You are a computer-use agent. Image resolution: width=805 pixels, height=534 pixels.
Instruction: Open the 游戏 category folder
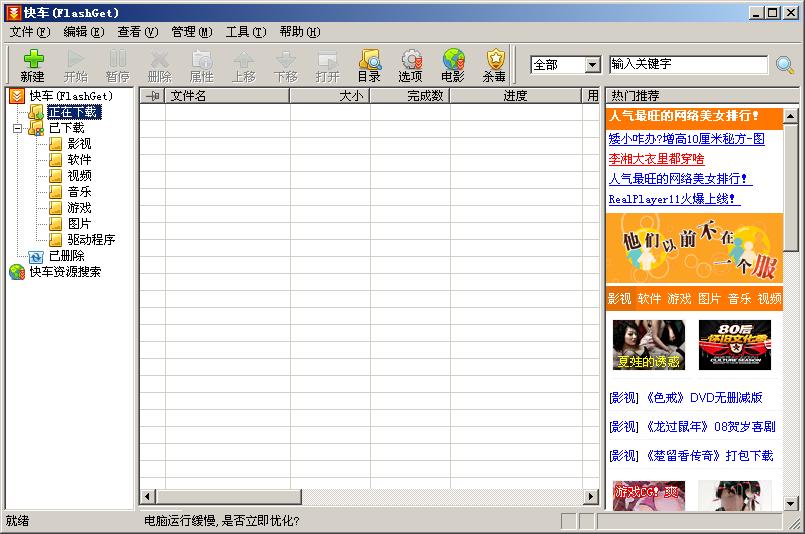pos(79,207)
